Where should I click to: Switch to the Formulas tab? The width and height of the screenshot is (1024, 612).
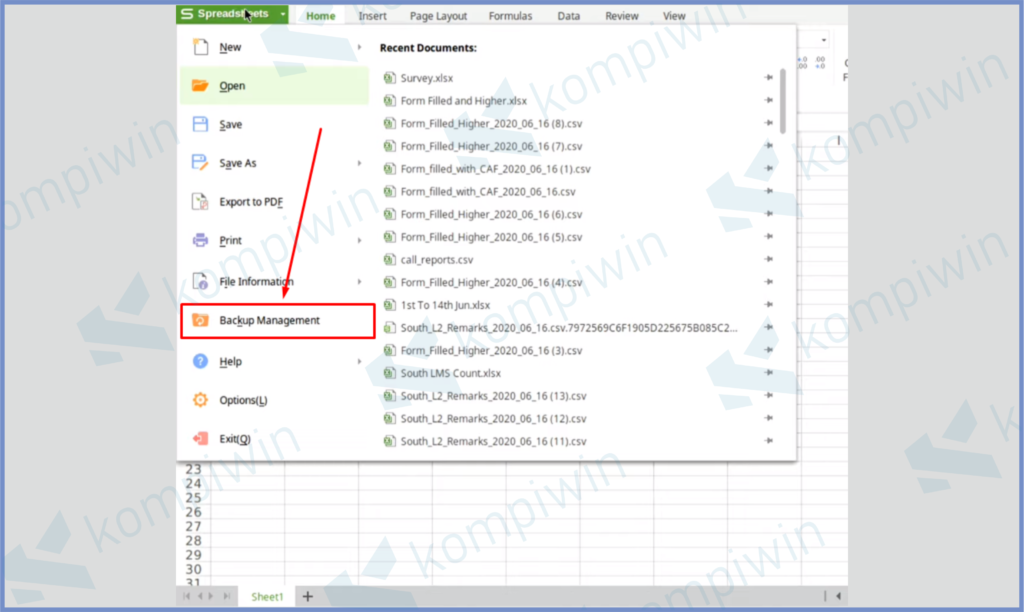point(510,16)
